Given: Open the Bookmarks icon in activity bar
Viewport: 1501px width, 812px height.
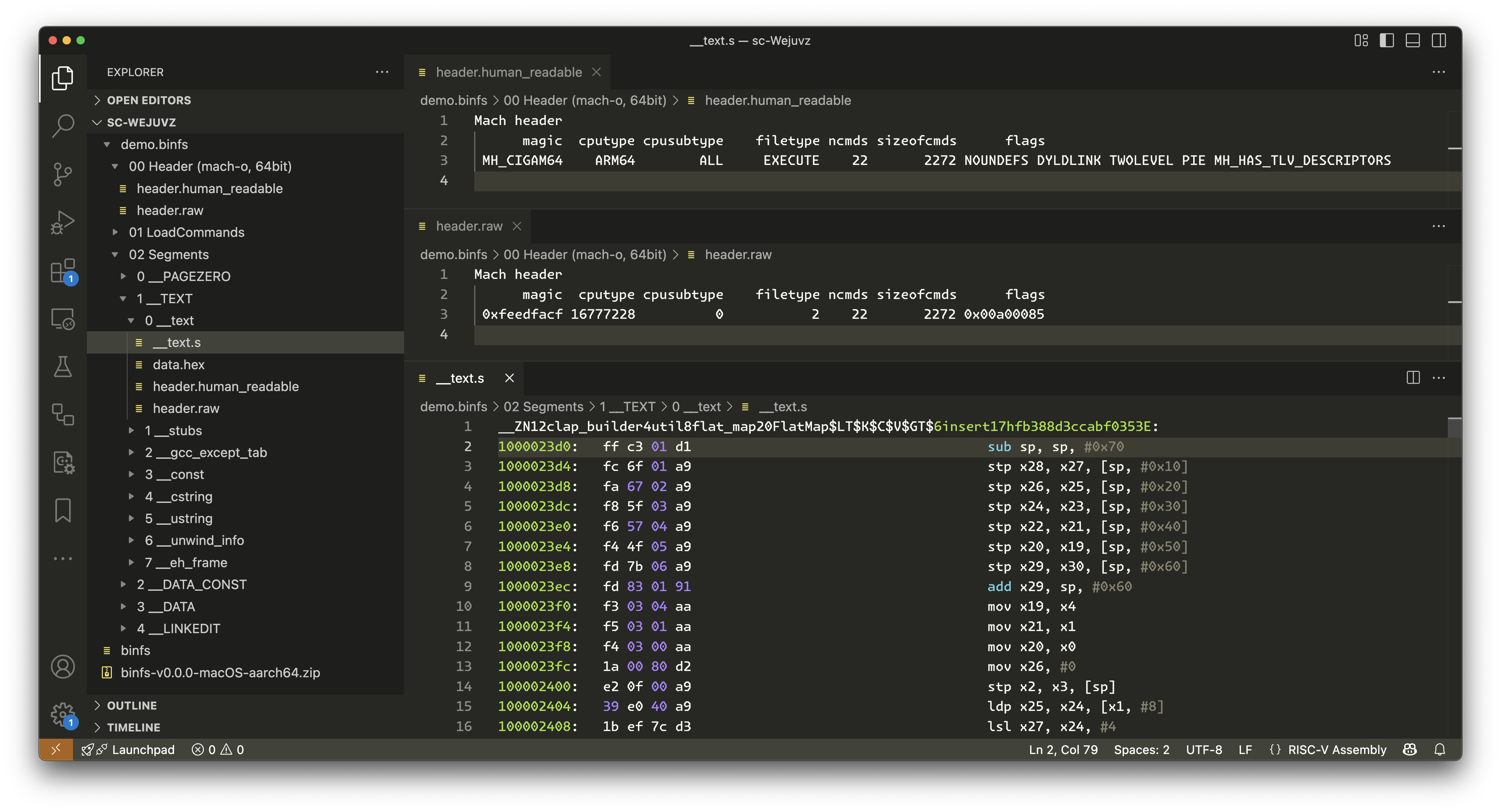Looking at the screenshot, I should pyautogui.click(x=62, y=511).
